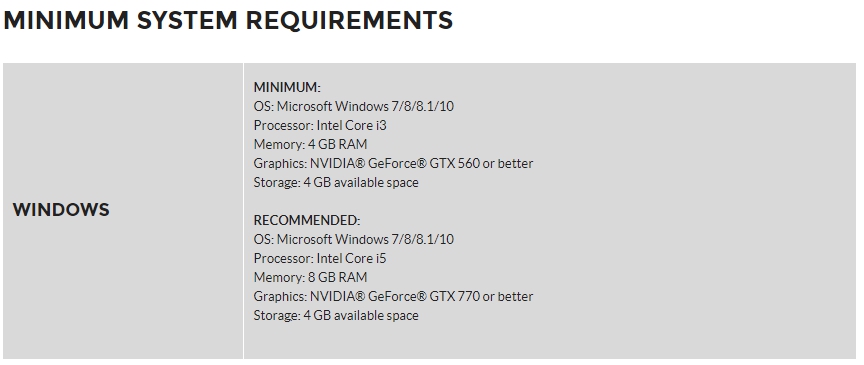
Task: Click the RECOMMENDED: section label
Action: click(306, 220)
